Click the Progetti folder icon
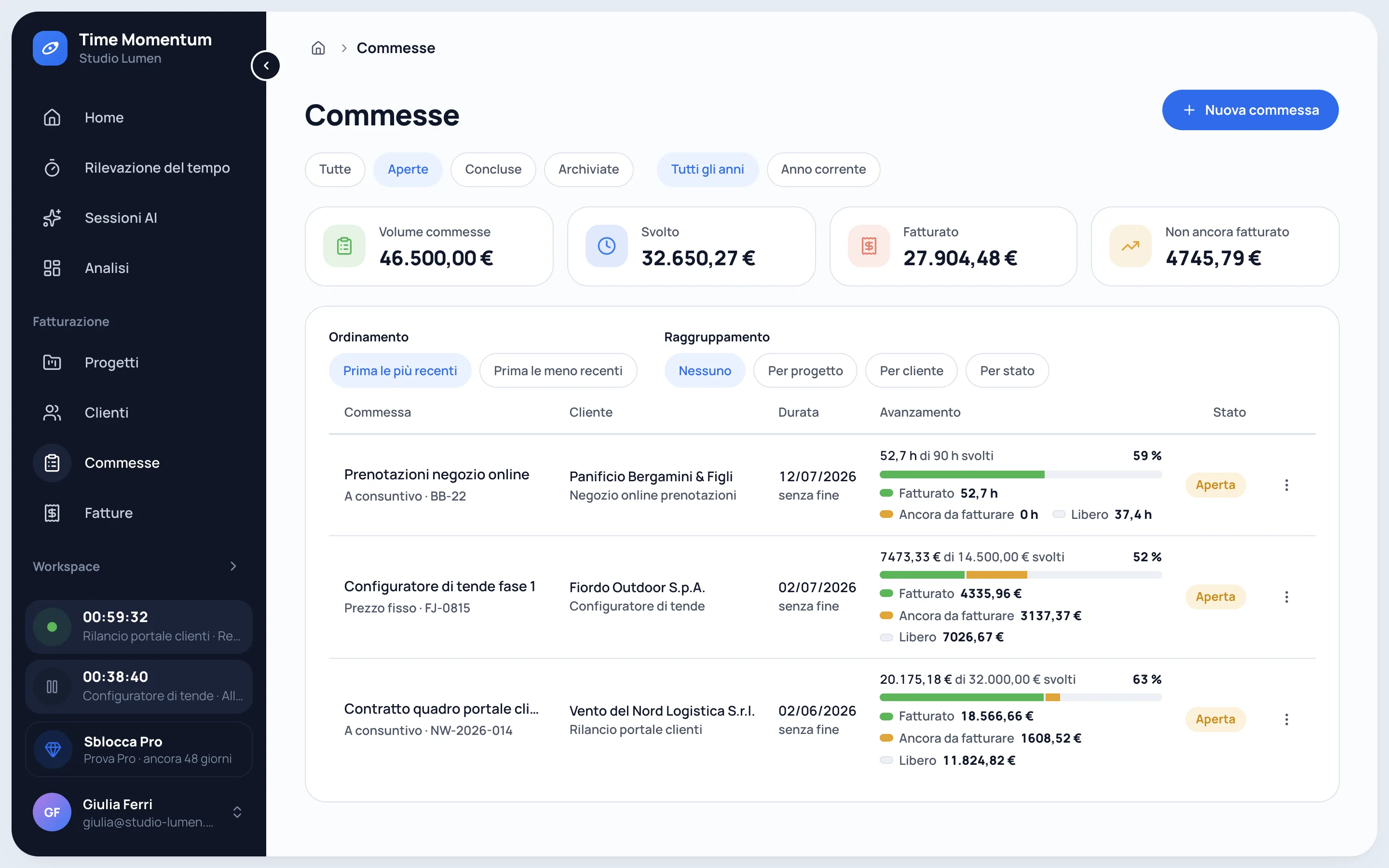Viewport: 1389px width, 868px height. (52, 363)
